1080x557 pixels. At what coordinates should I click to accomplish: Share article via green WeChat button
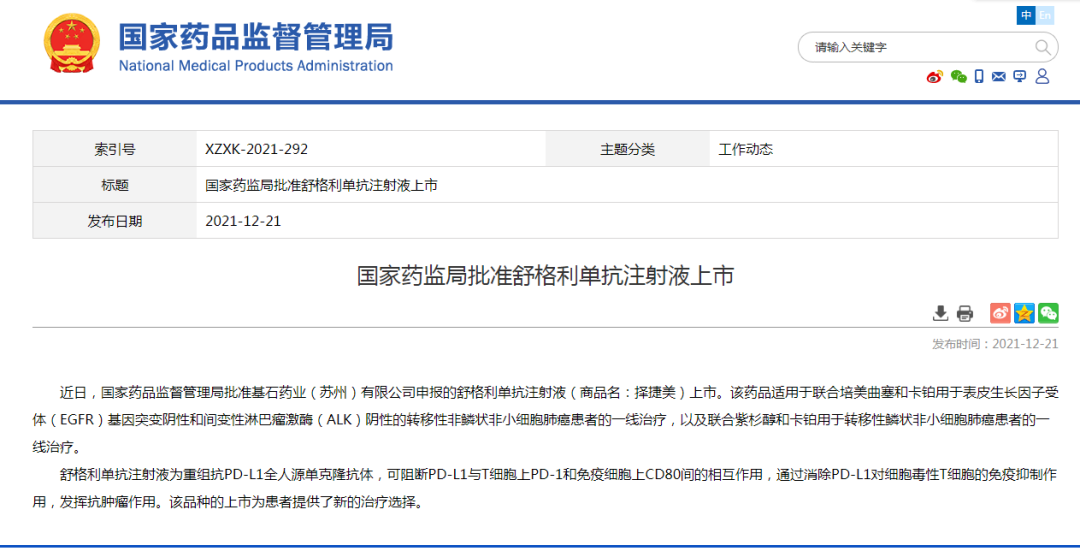[1047, 313]
